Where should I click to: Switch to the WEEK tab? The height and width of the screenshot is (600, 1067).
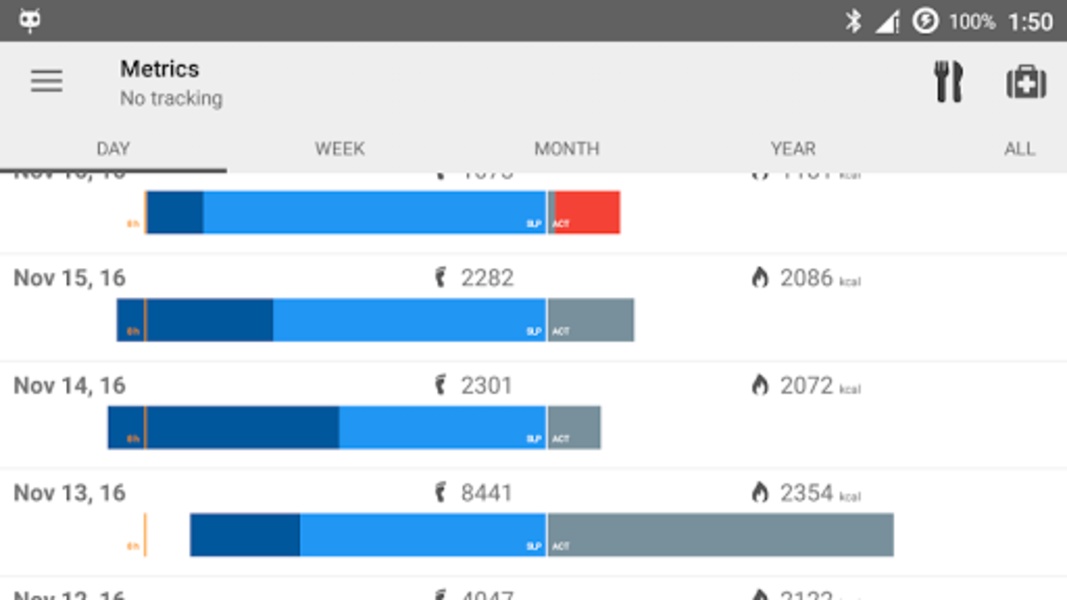(x=340, y=149)
